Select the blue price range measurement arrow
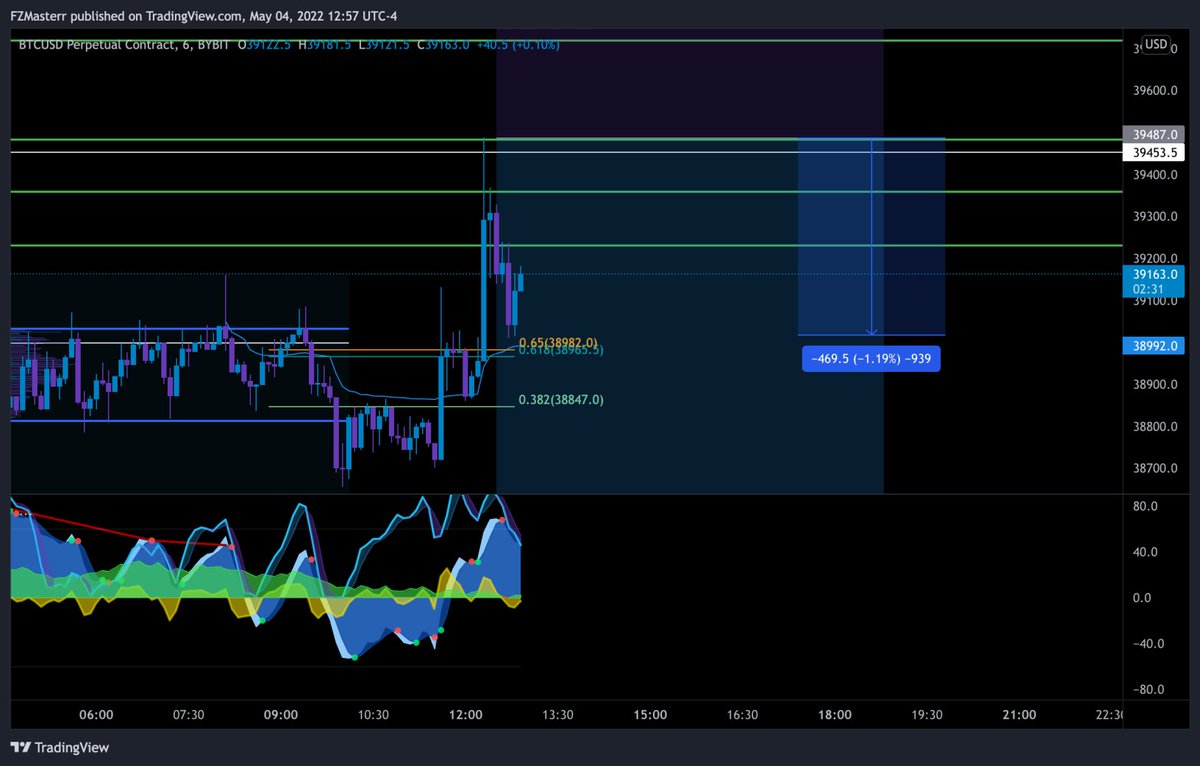The height and width of the screenshot is (766, 1200). click(872, 237)
